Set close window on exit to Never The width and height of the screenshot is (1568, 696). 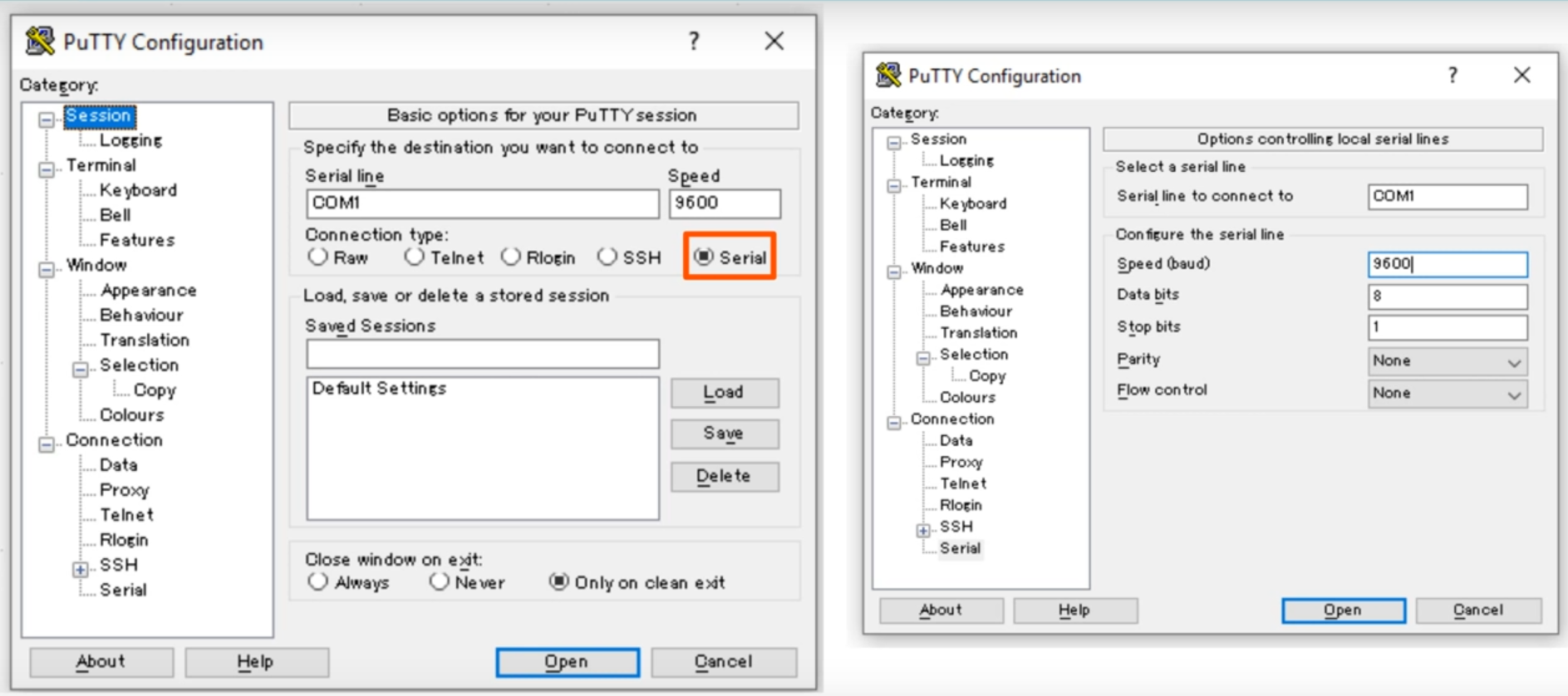(x=439, y=581)
